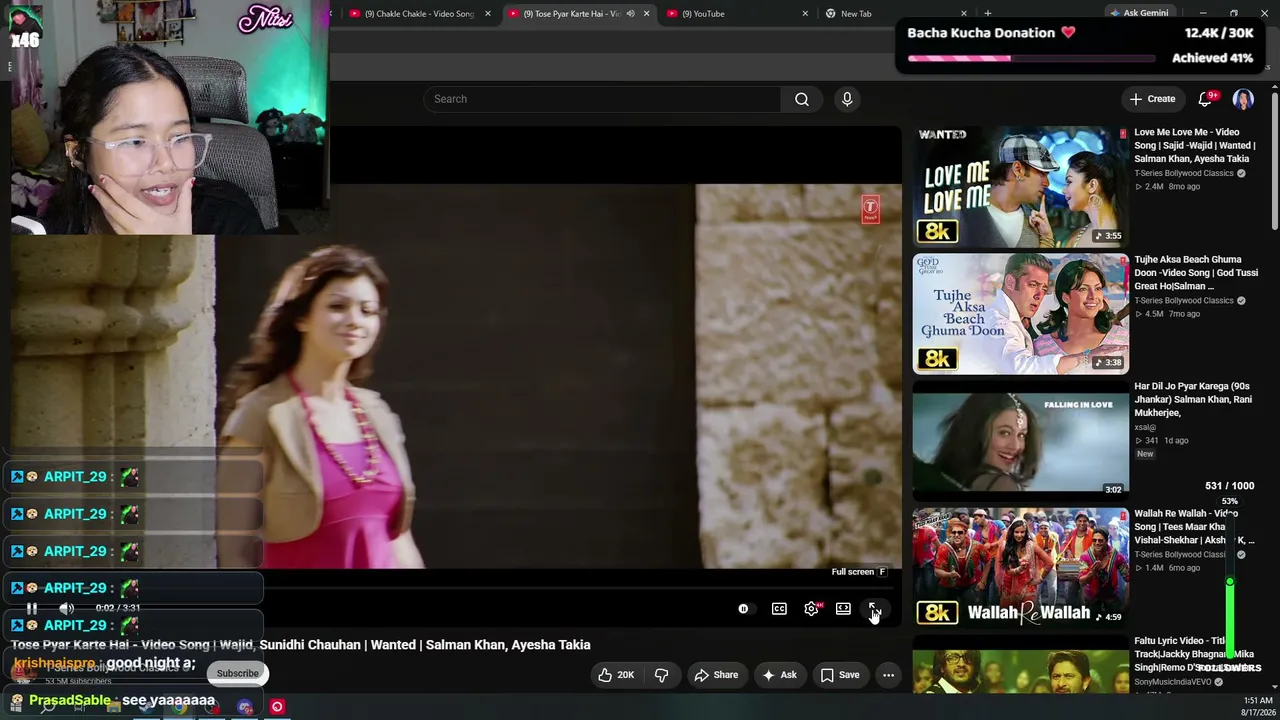1280x720 pixels.
Task: Open the red circular app in taskbar
Action: [x=277, y=707]
